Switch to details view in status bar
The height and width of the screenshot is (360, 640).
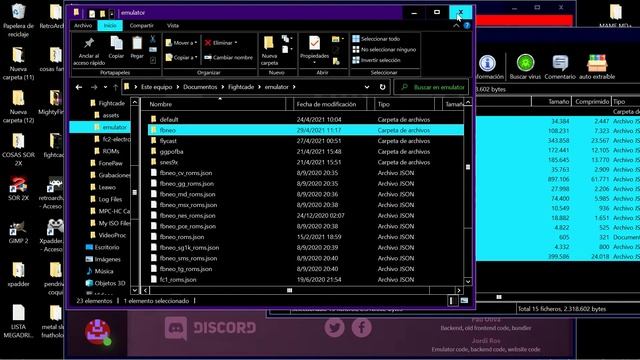coord(451,301)
